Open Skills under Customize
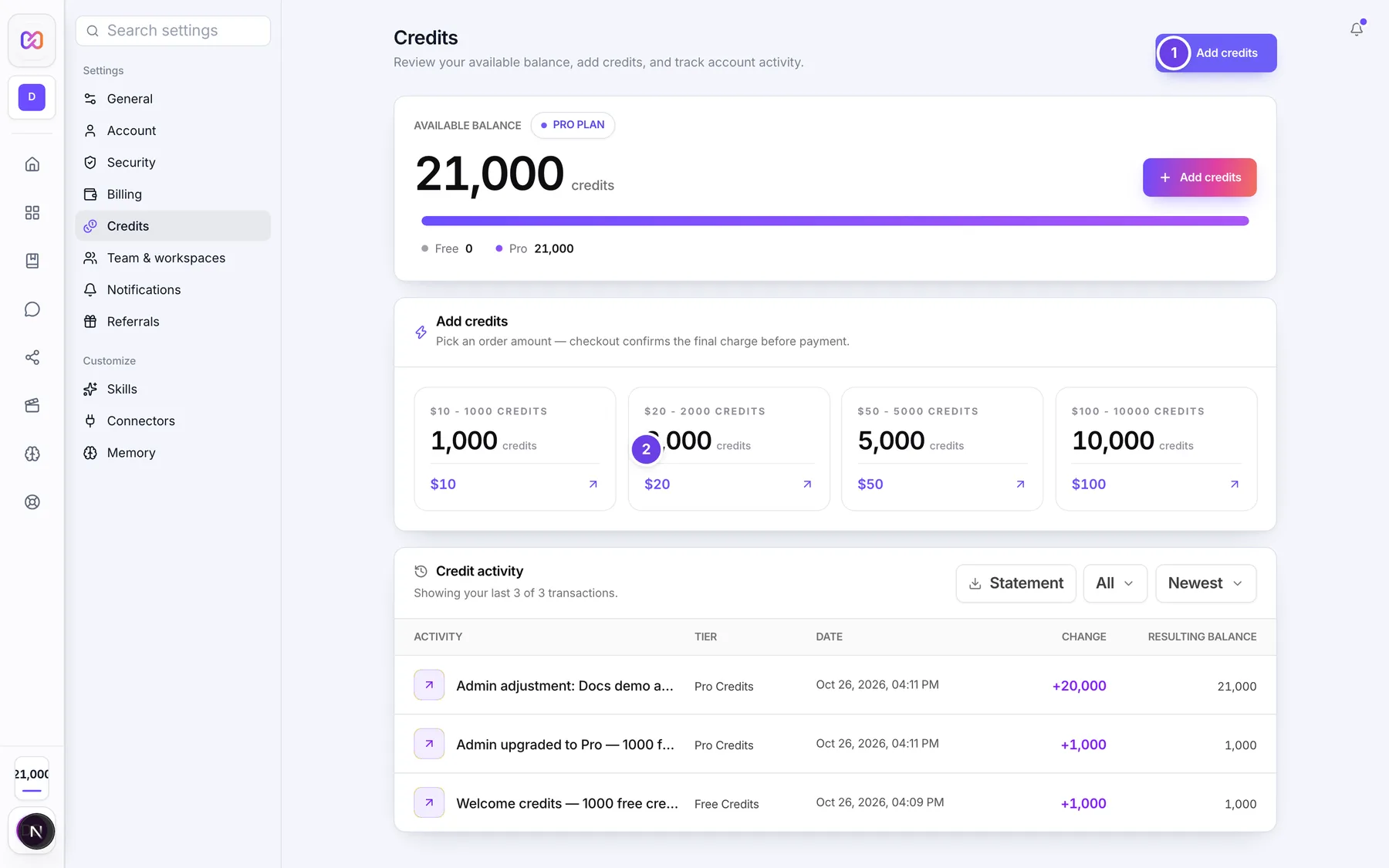Viewport: 1389px width, 868px height. click(173, 389)
